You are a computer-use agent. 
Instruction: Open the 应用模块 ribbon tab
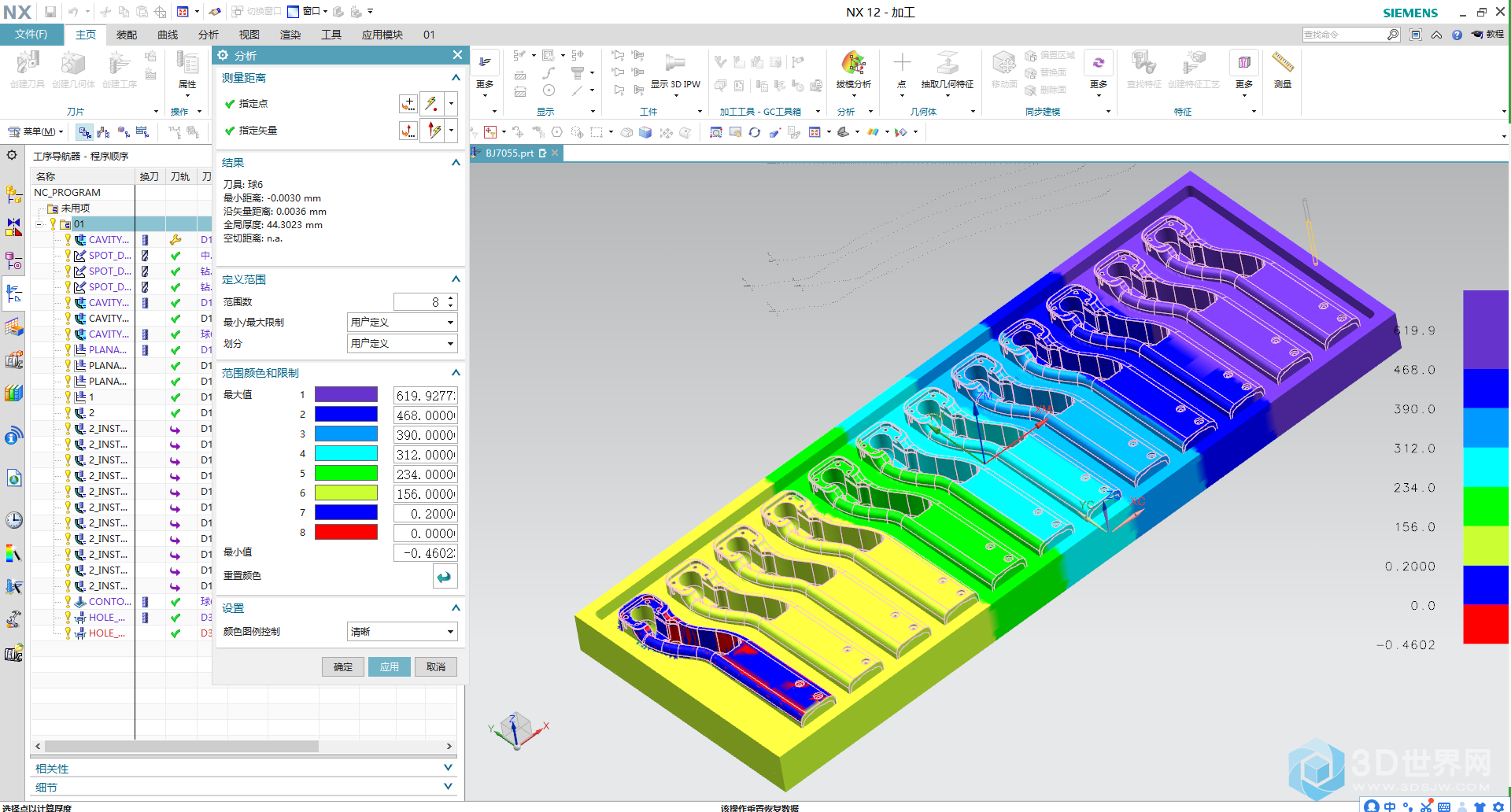click(x=382, y=35)
